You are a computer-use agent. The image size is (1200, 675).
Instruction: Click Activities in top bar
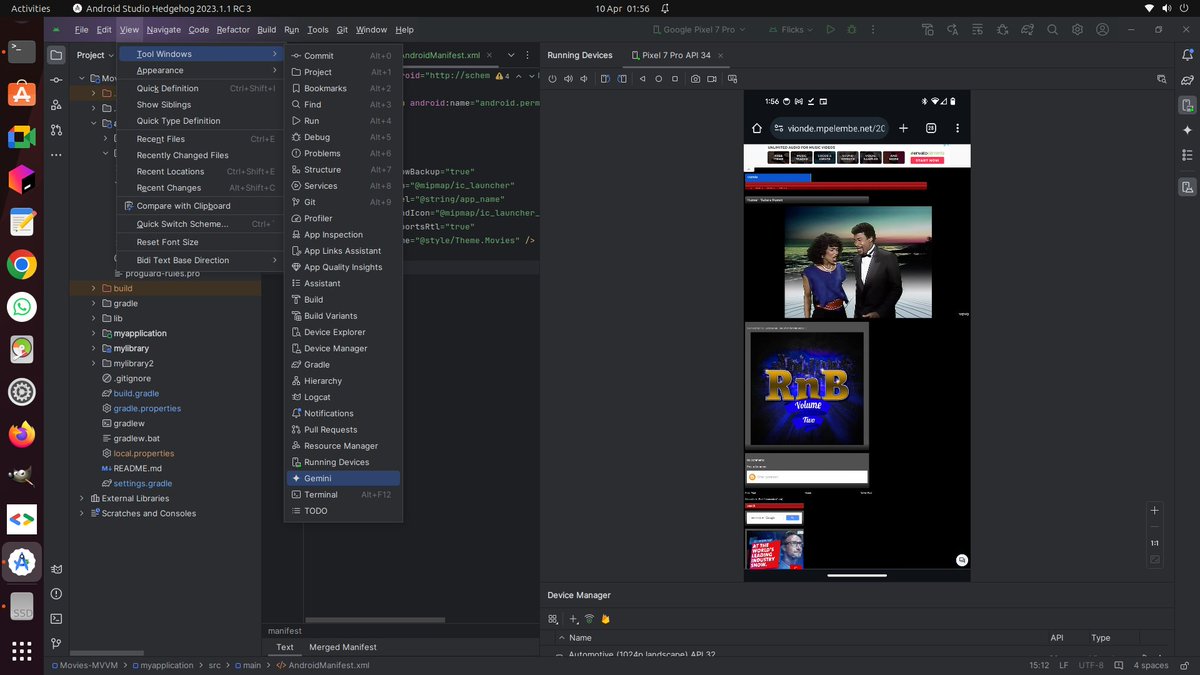point(30,8)
